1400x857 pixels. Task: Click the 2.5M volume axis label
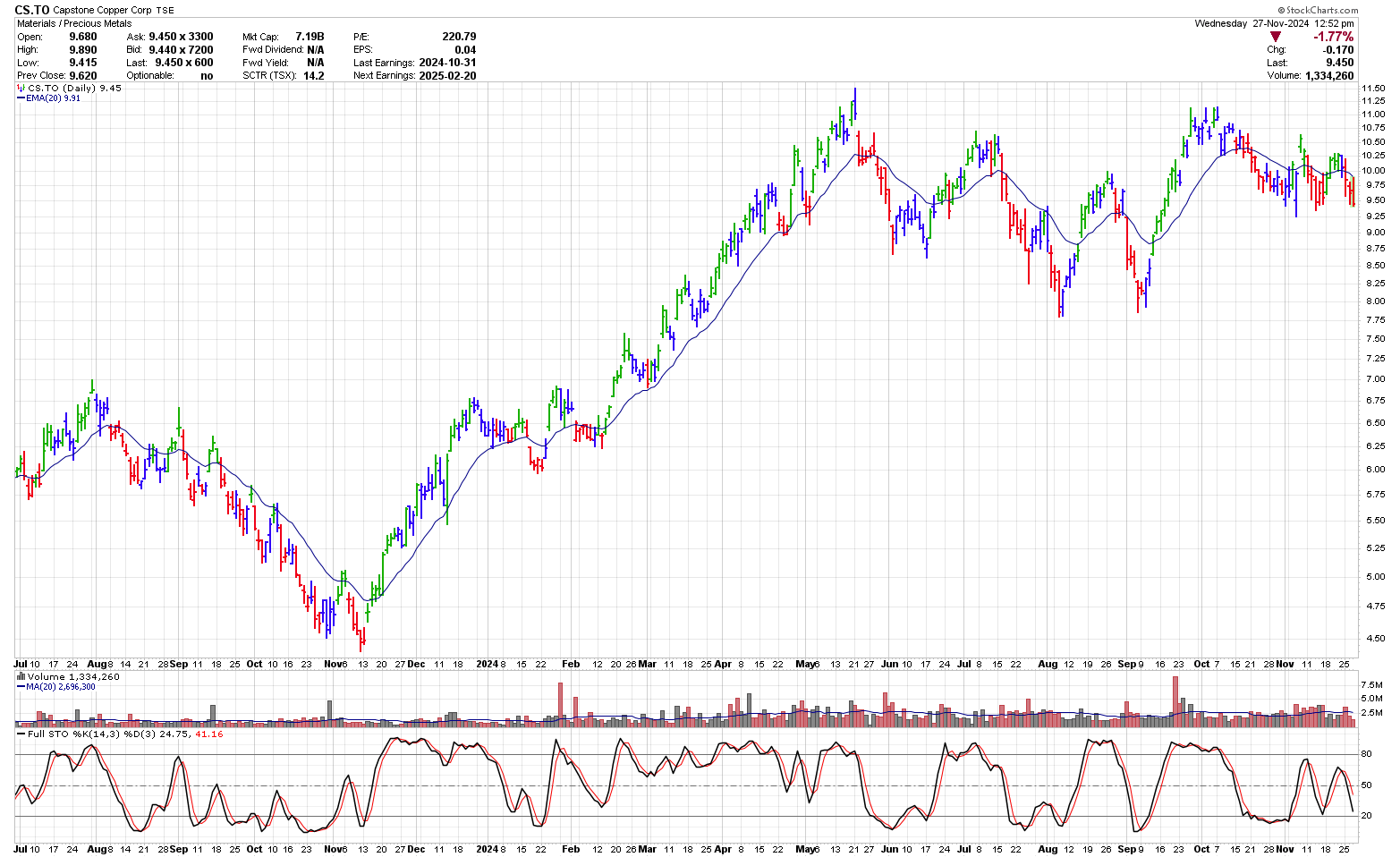tap(1372, 712)
